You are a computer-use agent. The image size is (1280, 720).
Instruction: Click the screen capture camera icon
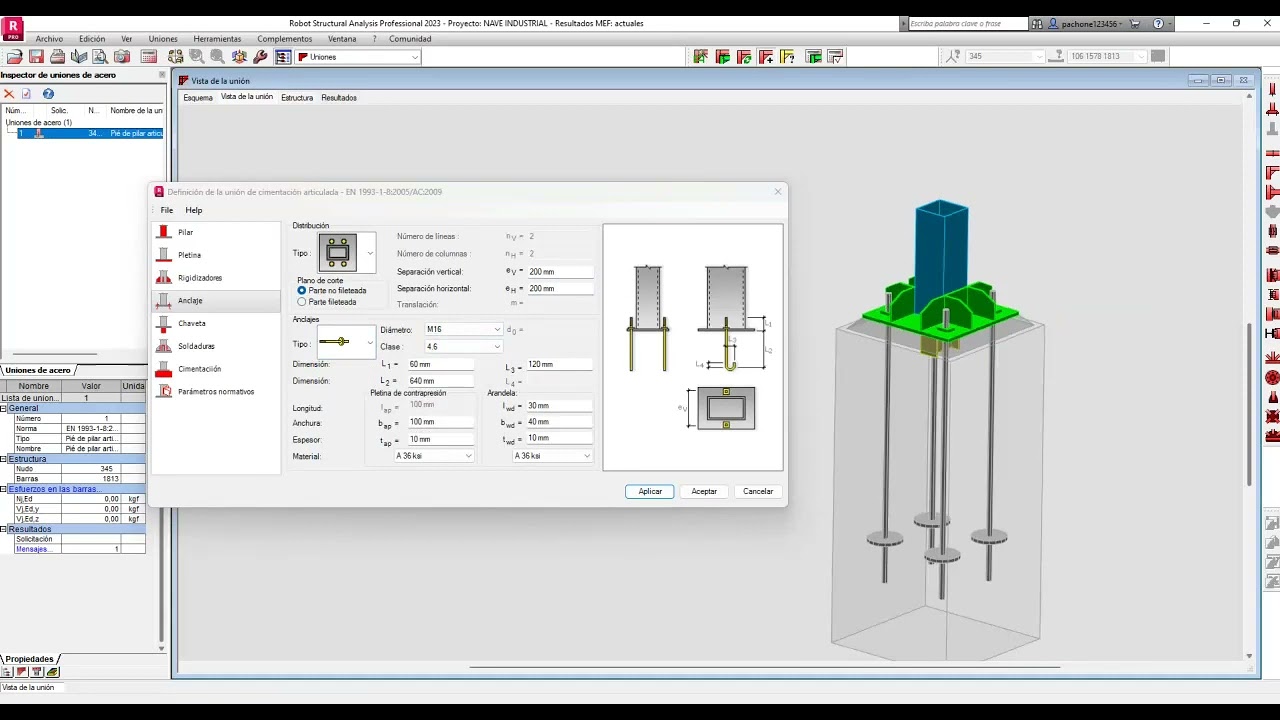[121, 57]
